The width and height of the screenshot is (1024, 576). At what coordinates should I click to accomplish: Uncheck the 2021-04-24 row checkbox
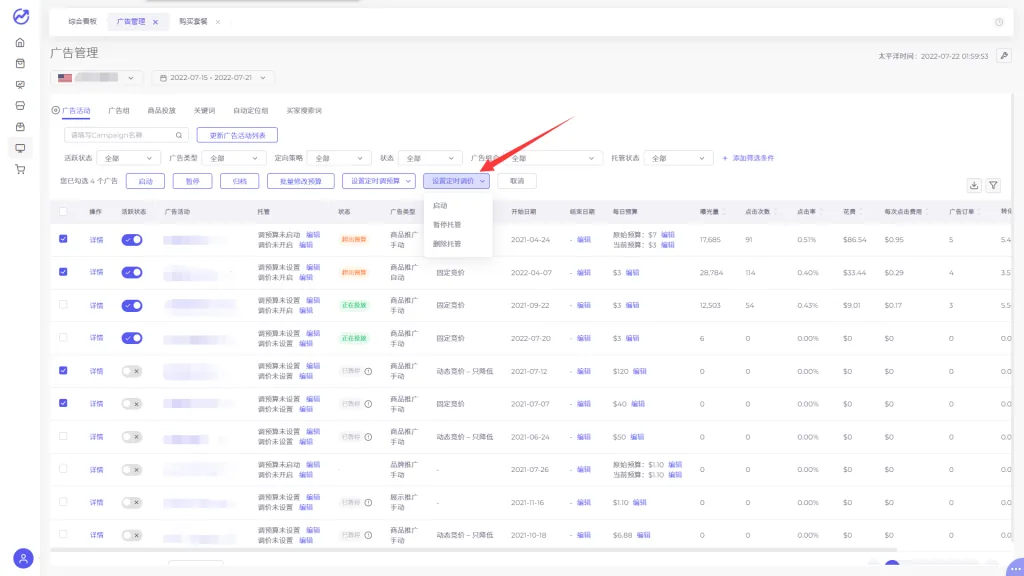pyautogui.click(x=63, y=239)
